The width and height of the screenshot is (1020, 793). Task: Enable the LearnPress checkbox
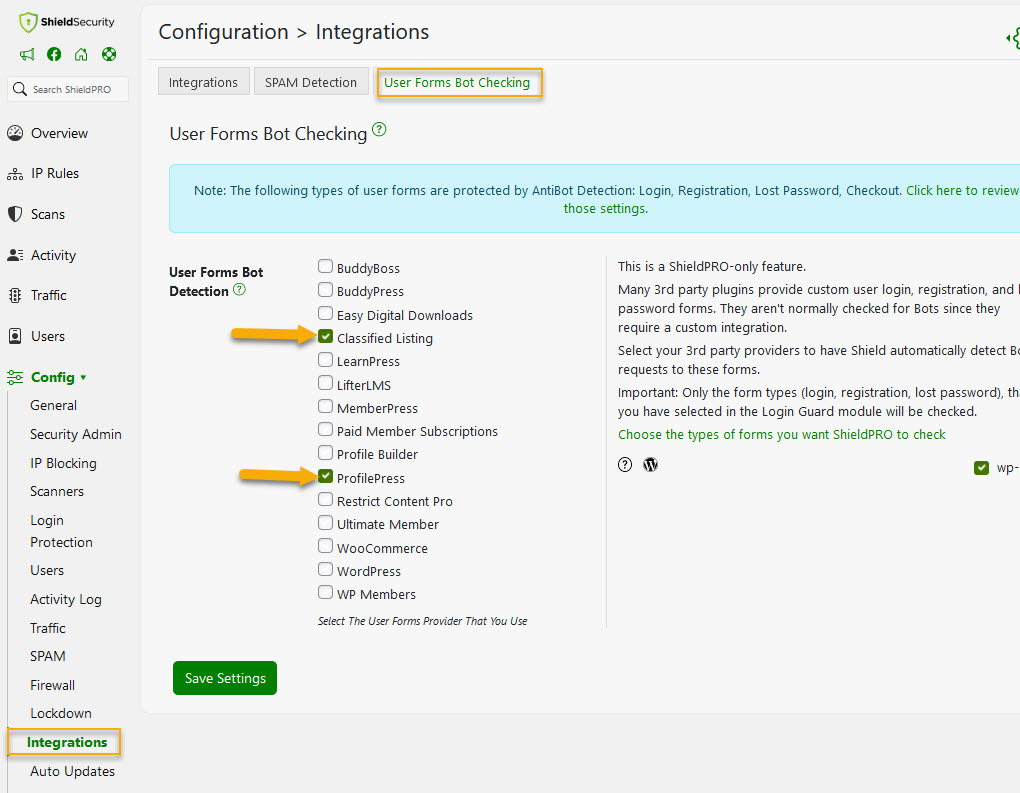click(x=325, y=360)
